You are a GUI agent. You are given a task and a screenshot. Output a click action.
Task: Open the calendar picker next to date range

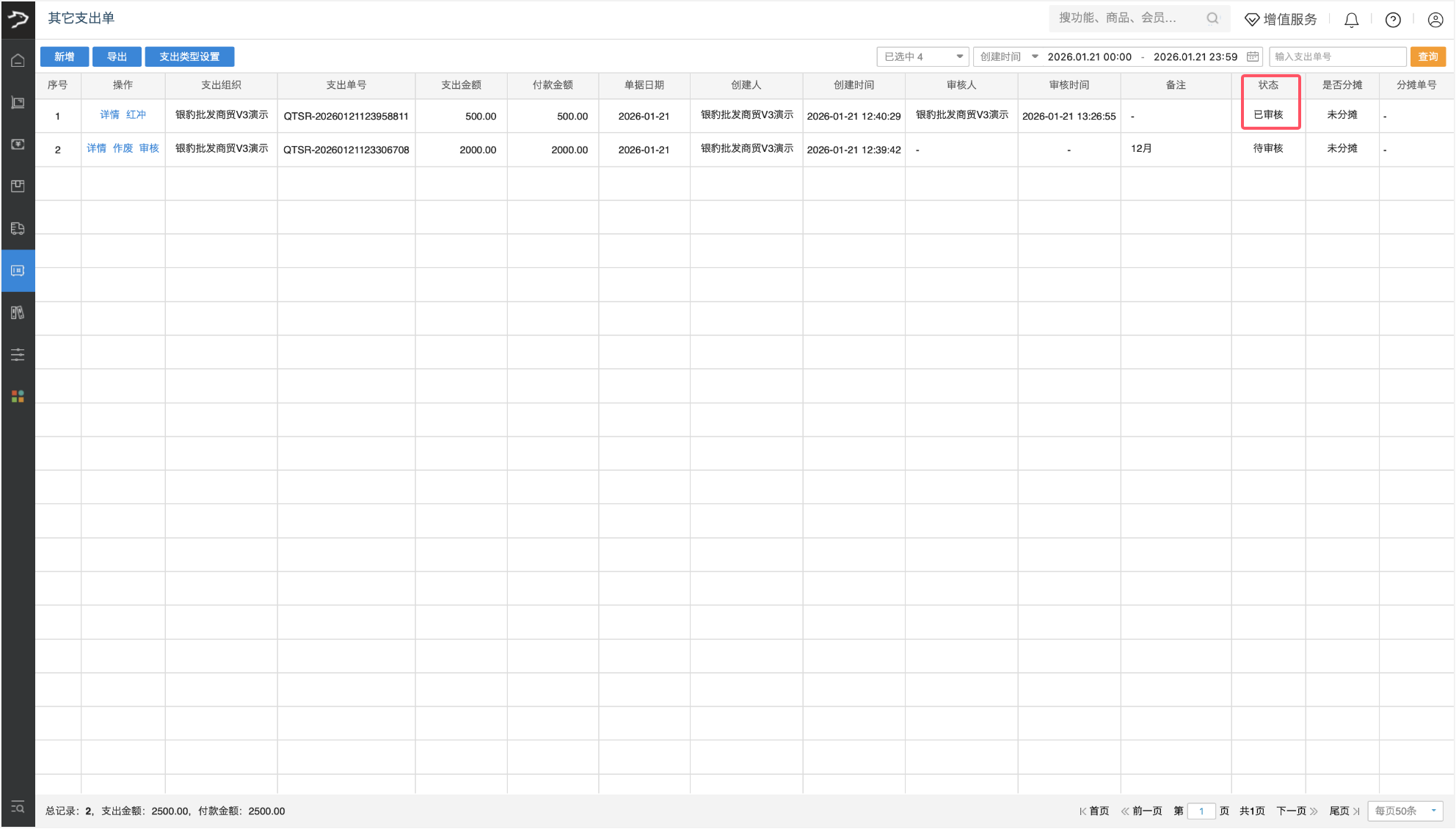1251,56
